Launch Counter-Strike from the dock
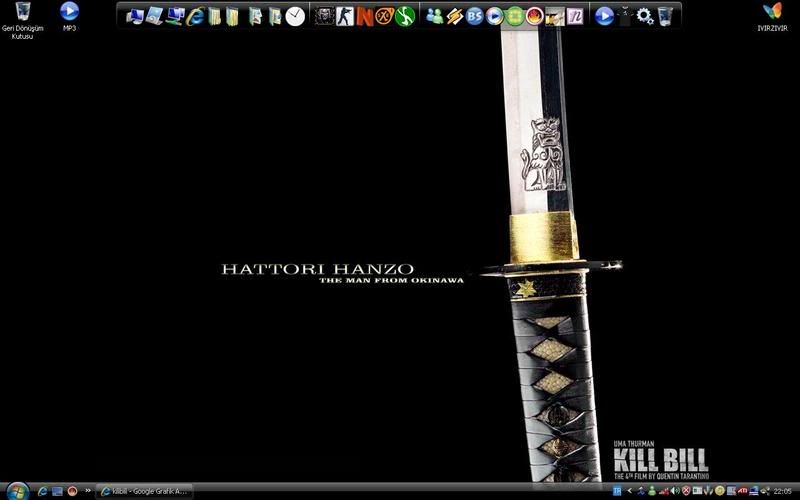This screenshot has height=500, width=800. coord(344,16)
